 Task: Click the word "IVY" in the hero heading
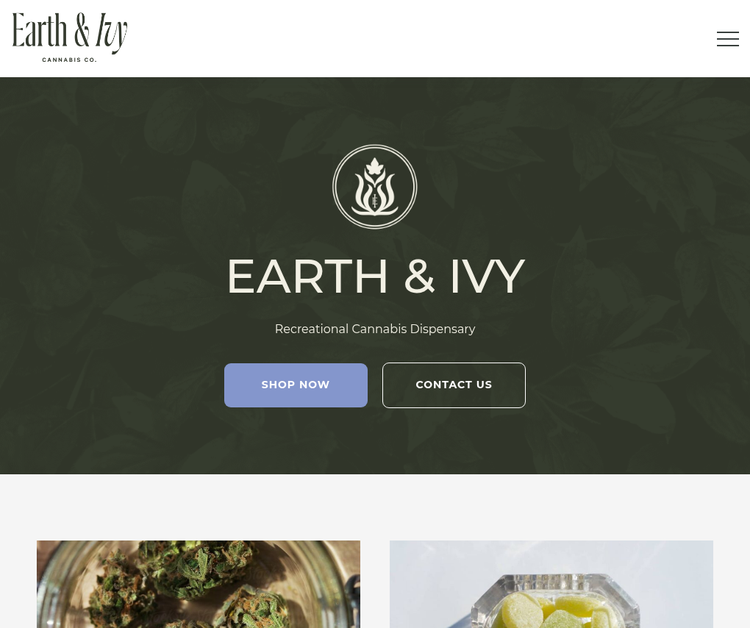point(487,276)
